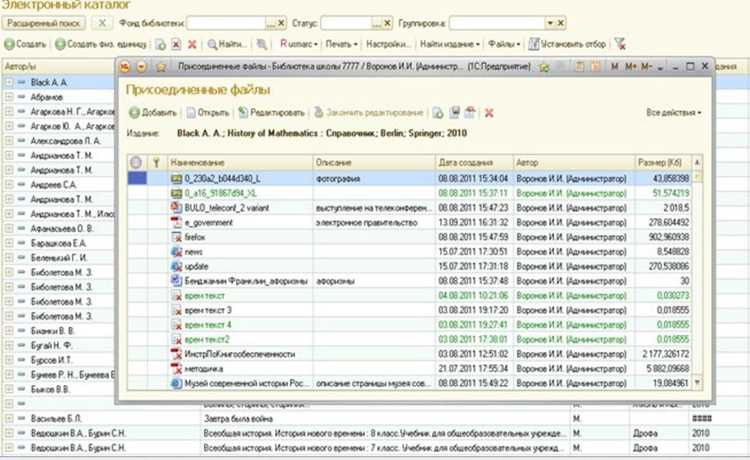Click the green Добавить (add file) icon

[134, 113]
